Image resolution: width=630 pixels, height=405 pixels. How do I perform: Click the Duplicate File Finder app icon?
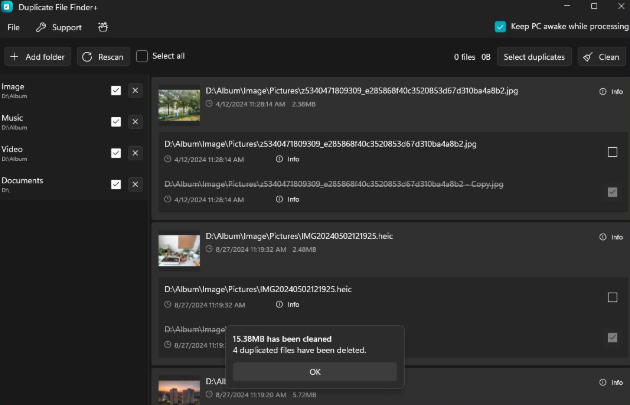(x=7, y=7)
